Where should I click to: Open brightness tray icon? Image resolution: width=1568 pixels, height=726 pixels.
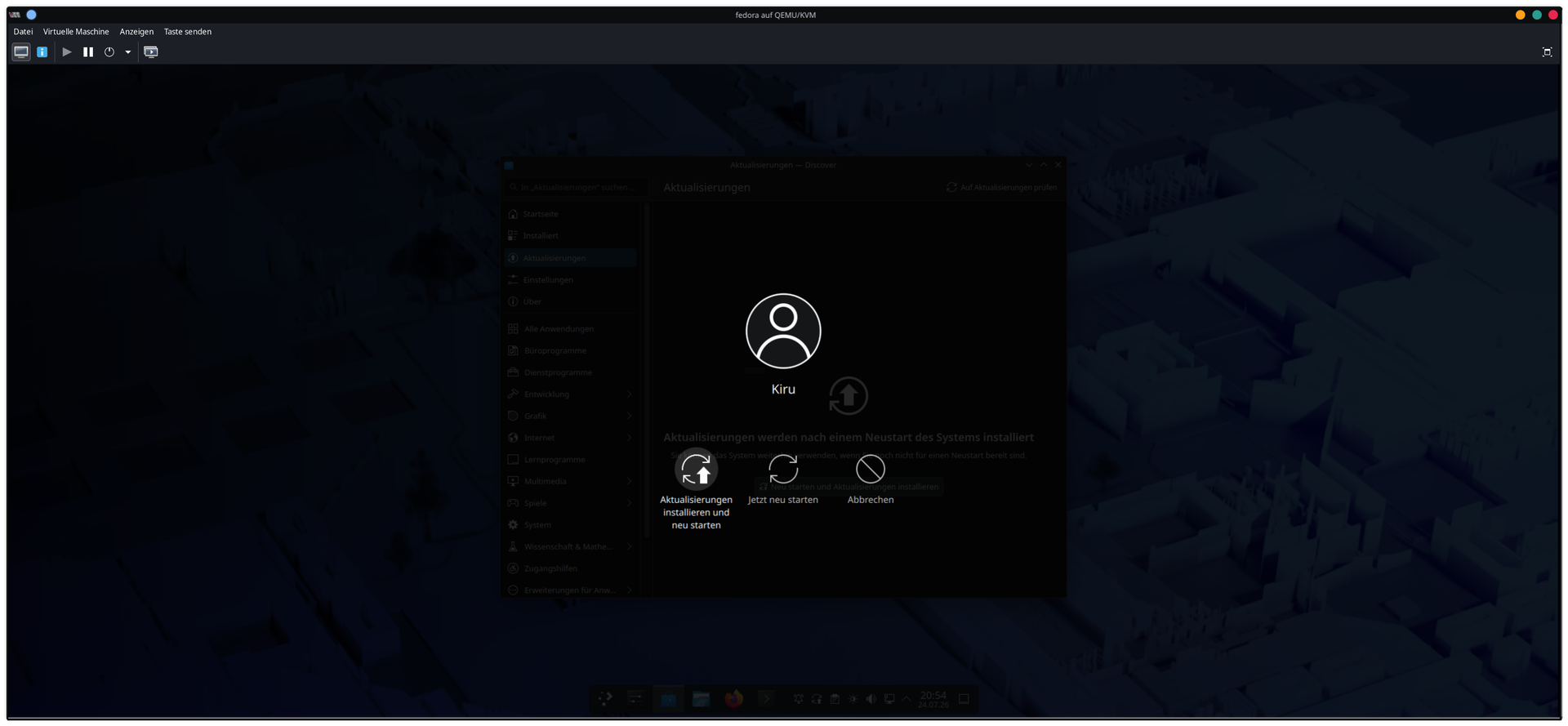pyautogui.click(x=853, y=699)
